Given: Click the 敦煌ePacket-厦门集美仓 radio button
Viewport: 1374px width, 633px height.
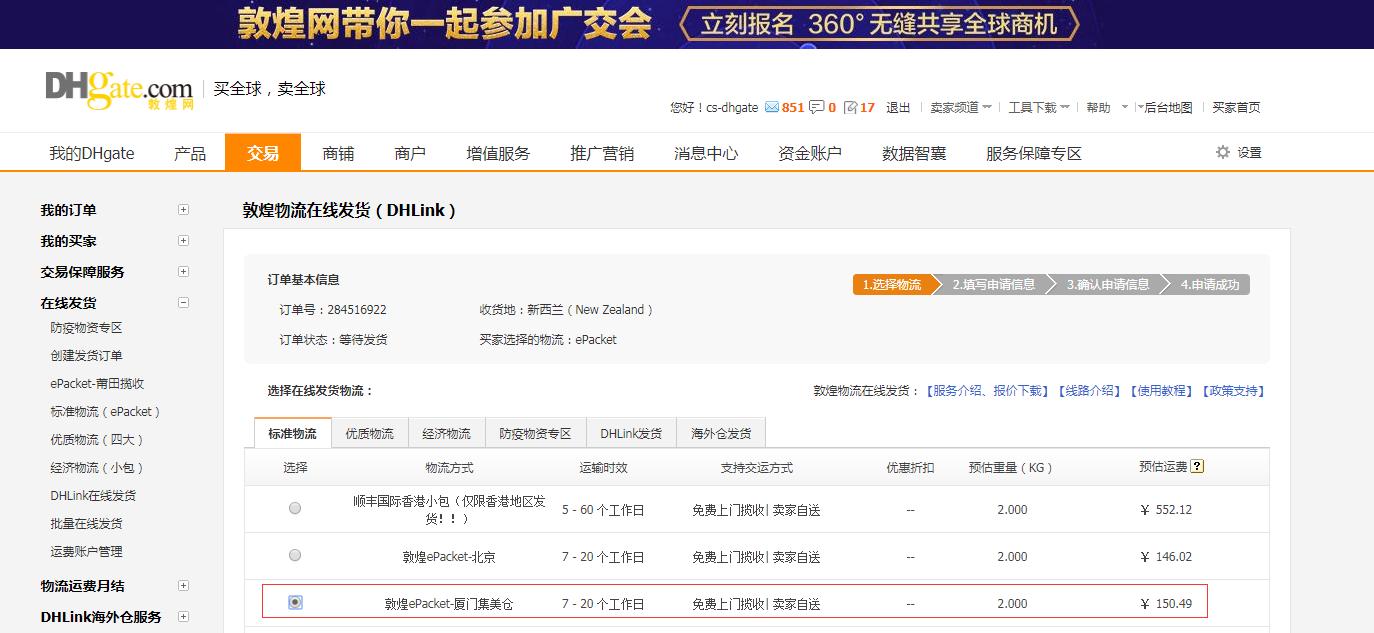Looking at the screenshot, I should [x=295, y=602].
